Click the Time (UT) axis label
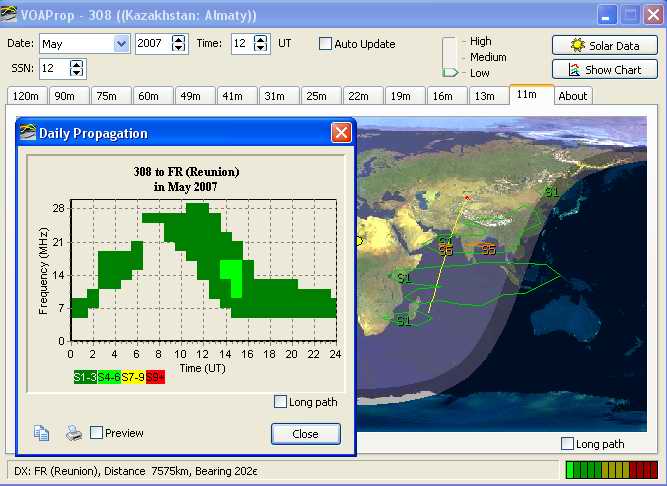 (x=202, y=368)
